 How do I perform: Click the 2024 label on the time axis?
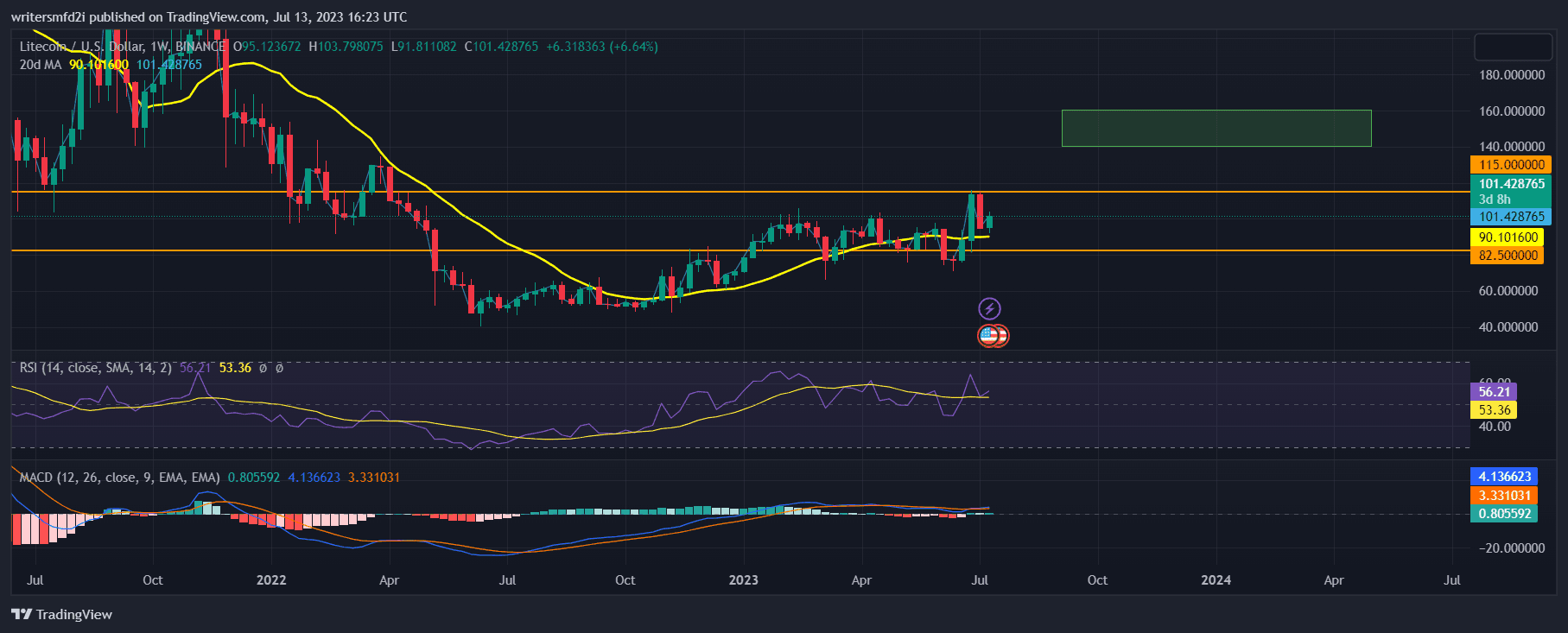[x=1216, y=580]
